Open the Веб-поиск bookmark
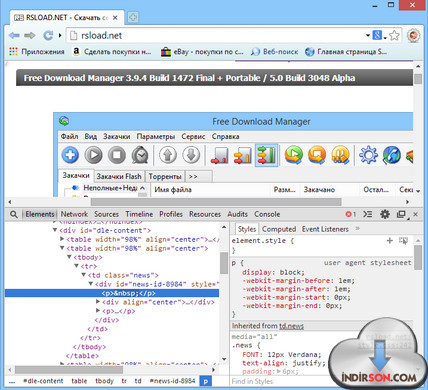Viewport: 428px width, 390px height. 275,52
